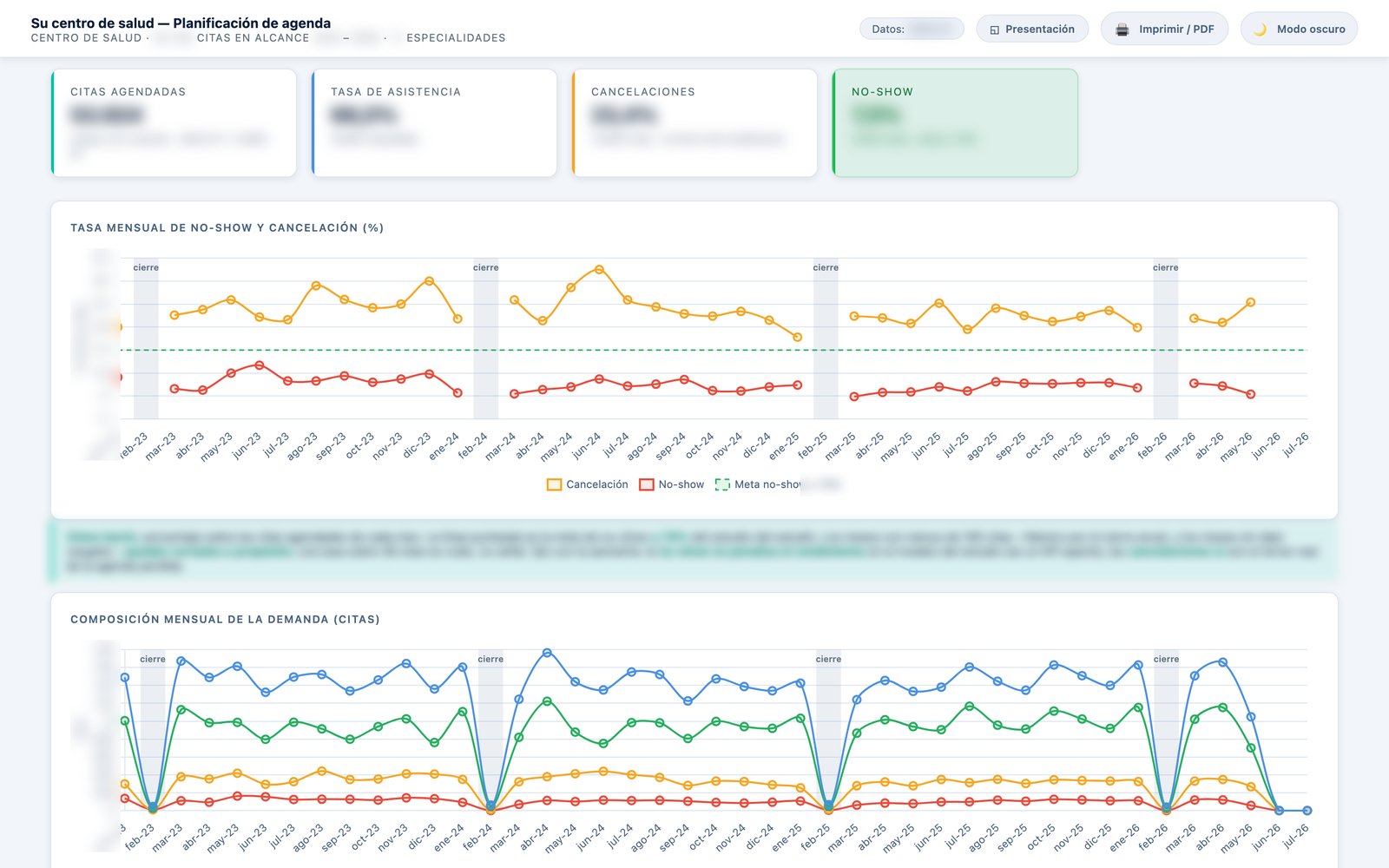1389x868 pixels.
Task: Click the jul-26 axis label, no-show chart
Action: pyautogui.click(x=1295, y=444)
